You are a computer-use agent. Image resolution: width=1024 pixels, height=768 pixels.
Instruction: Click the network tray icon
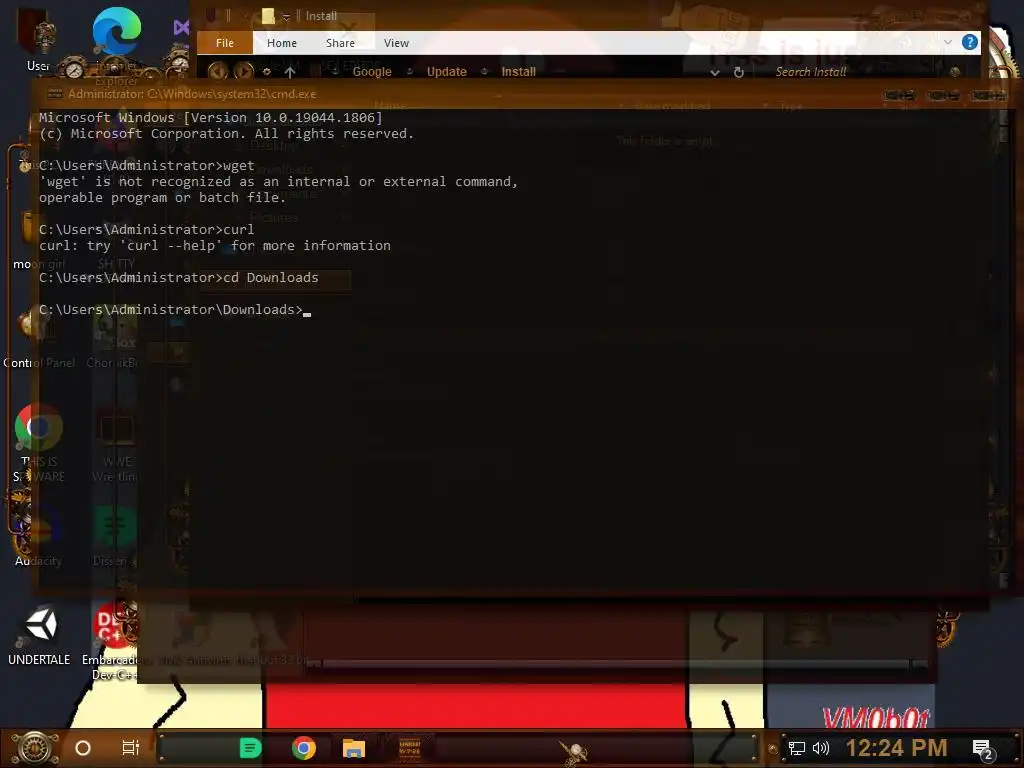(797, 748)
